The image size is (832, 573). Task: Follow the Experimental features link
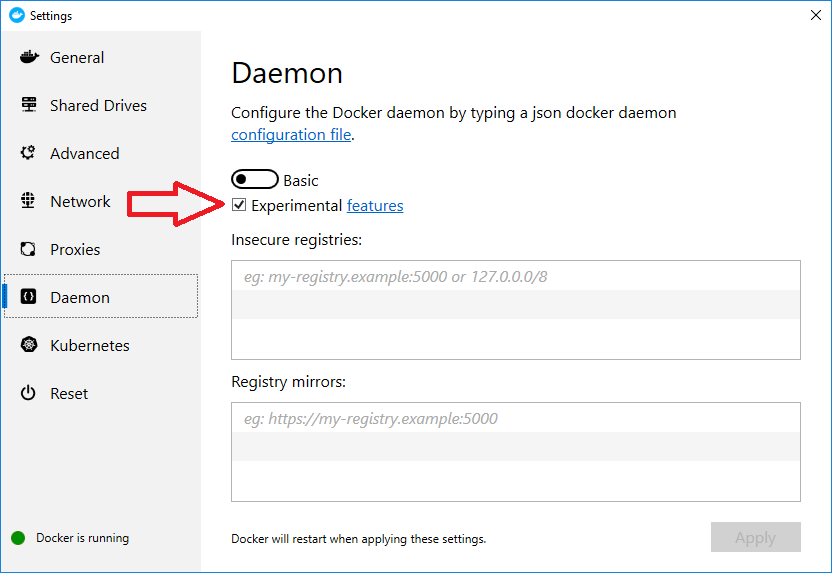tap(375, 206)
